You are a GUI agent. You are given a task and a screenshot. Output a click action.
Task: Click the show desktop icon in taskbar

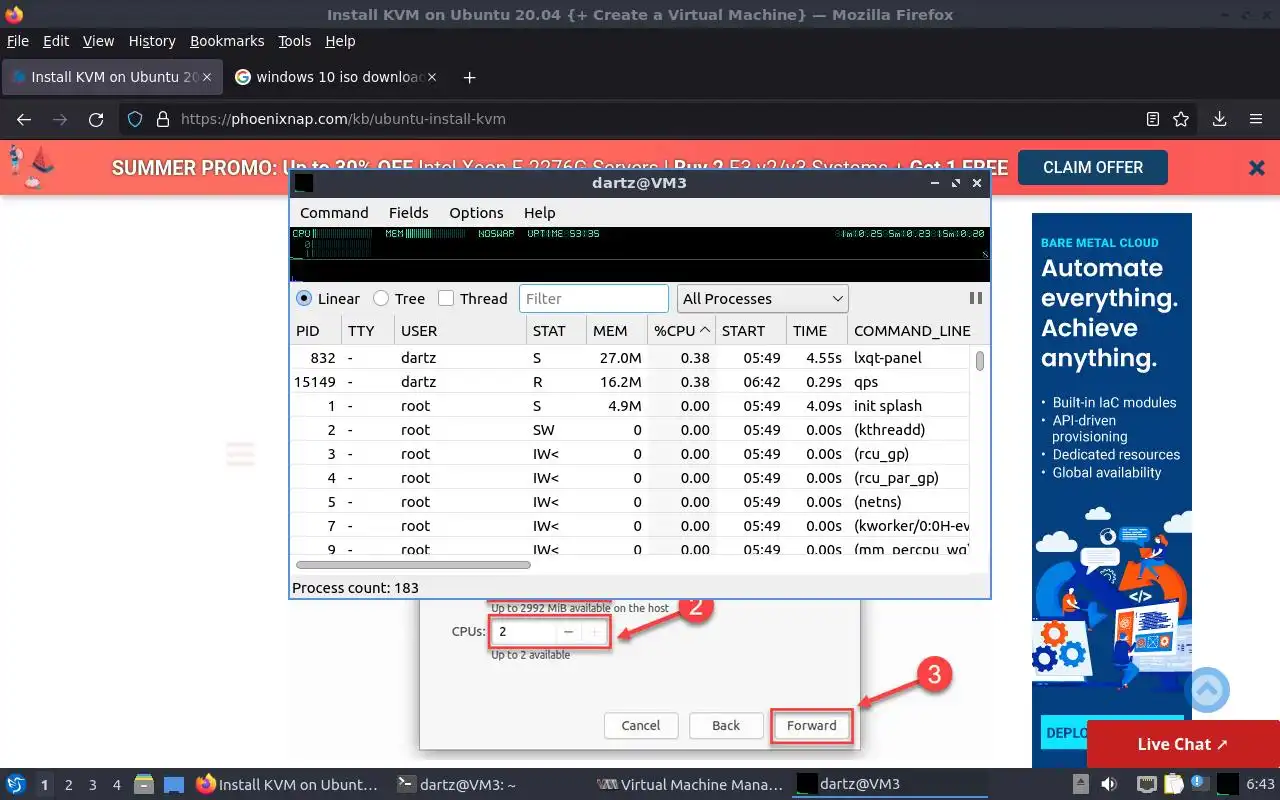point(174,784)
